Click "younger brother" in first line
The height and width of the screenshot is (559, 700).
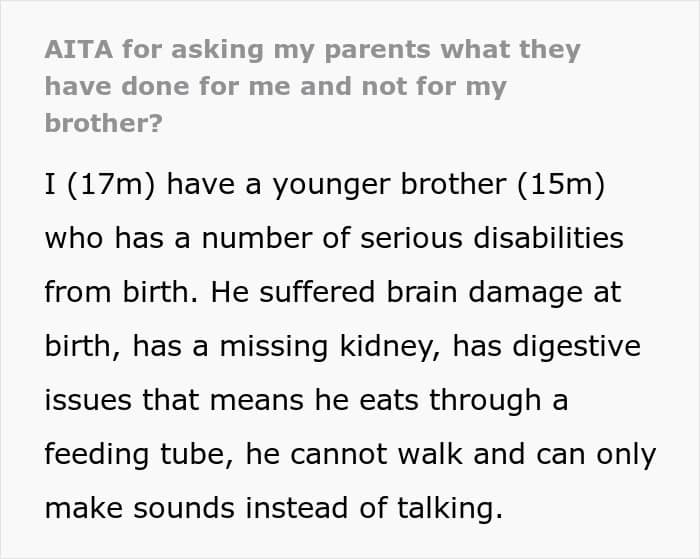coord(390,184)
